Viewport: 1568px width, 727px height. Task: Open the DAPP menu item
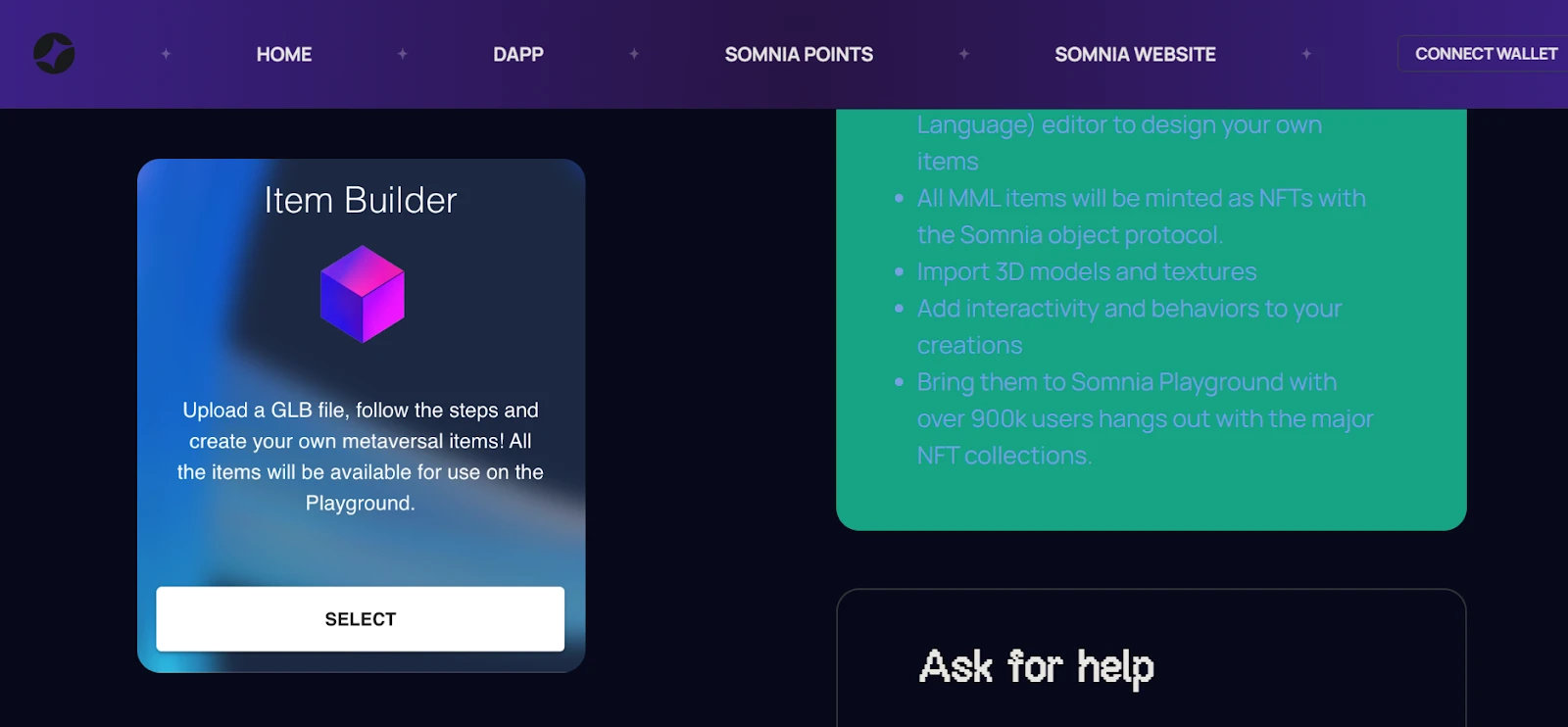pos(517,55)
